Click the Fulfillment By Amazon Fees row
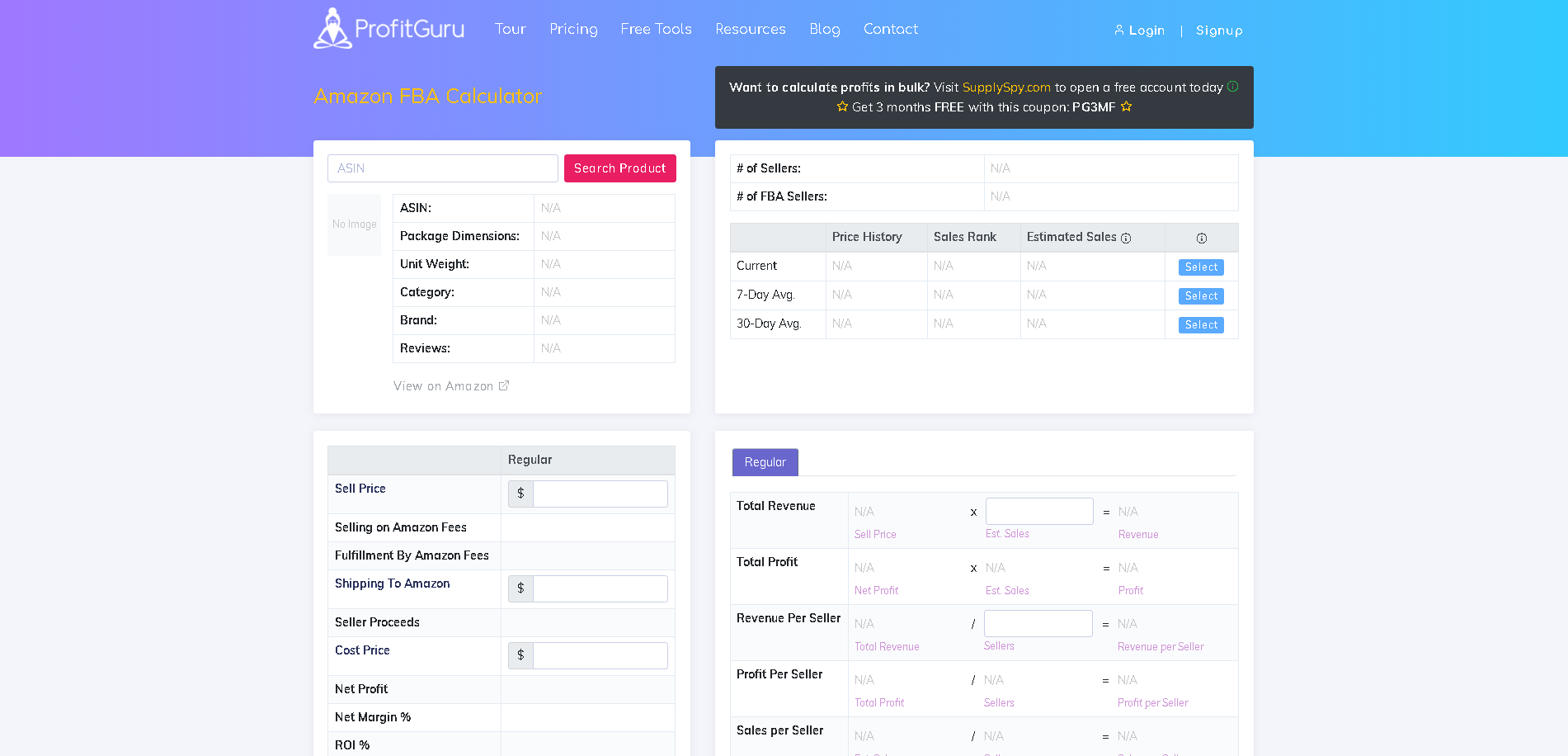 [x=501, y=555]
